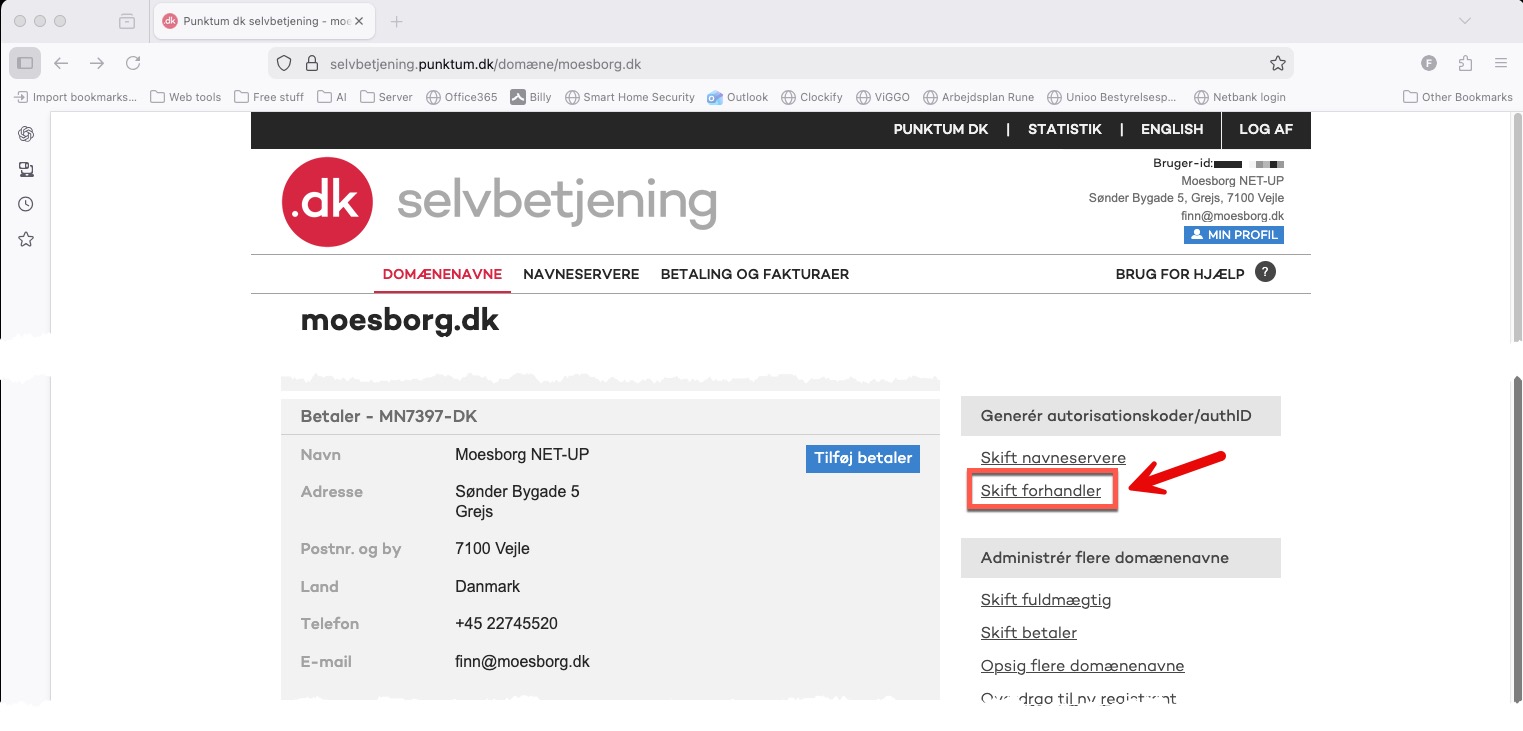Open STATISTIK in top bar
The image size is (1523, 731).
point(1065,130)
